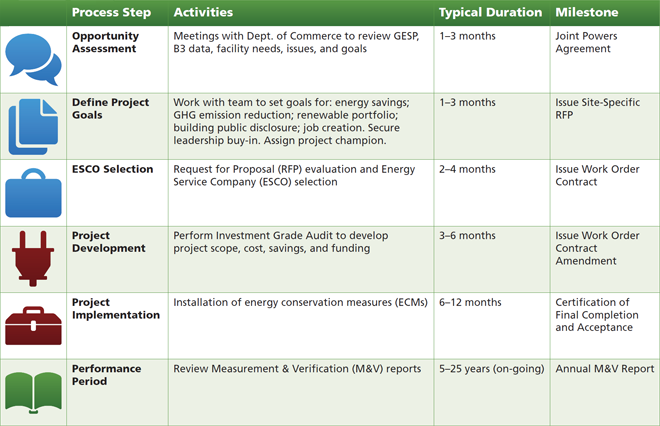Click the Review Measurement & Verification reports activity
660x426 pixels.
297,369
